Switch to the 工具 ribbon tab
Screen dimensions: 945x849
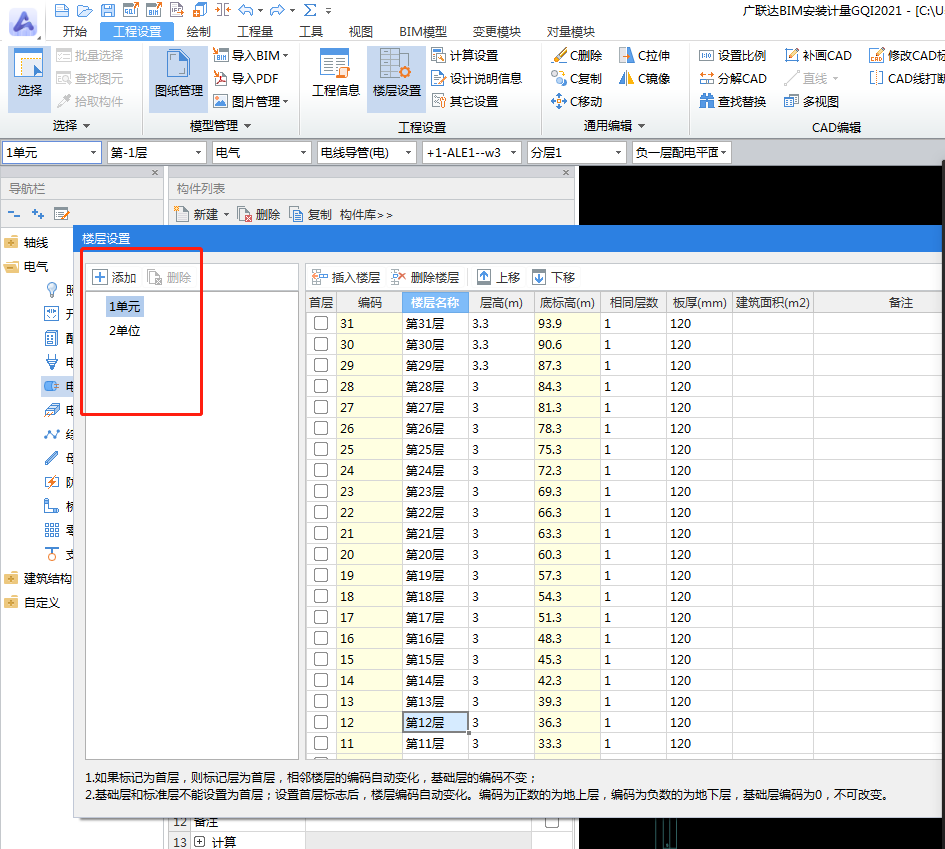point(311,31)
